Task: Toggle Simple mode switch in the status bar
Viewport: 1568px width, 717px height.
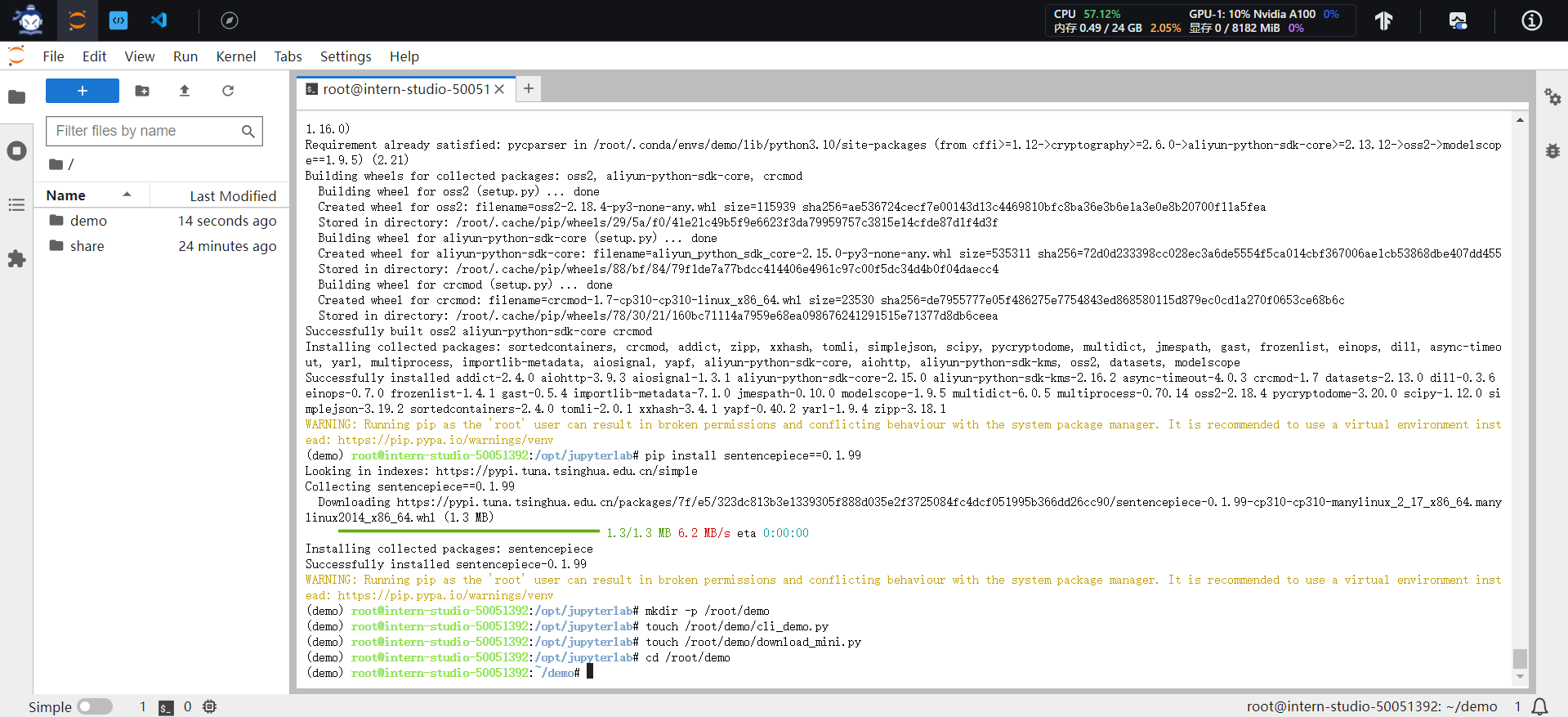Action: pos(95,706)
